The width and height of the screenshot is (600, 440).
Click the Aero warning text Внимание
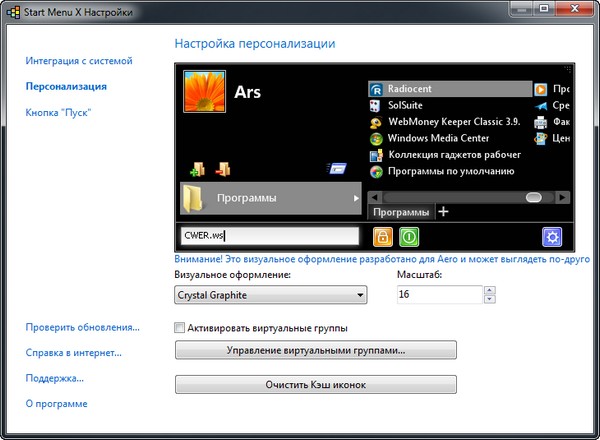(382, 259)
